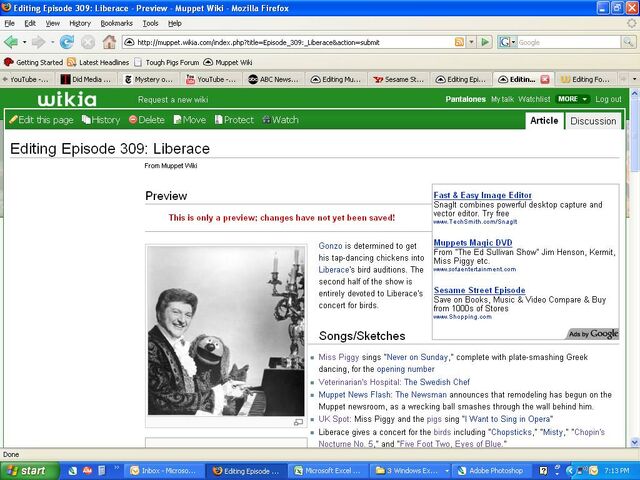Open the Forward history dropdown arrow
The height and width of the screenshot is (480, 640).
[x=52, y=42]
